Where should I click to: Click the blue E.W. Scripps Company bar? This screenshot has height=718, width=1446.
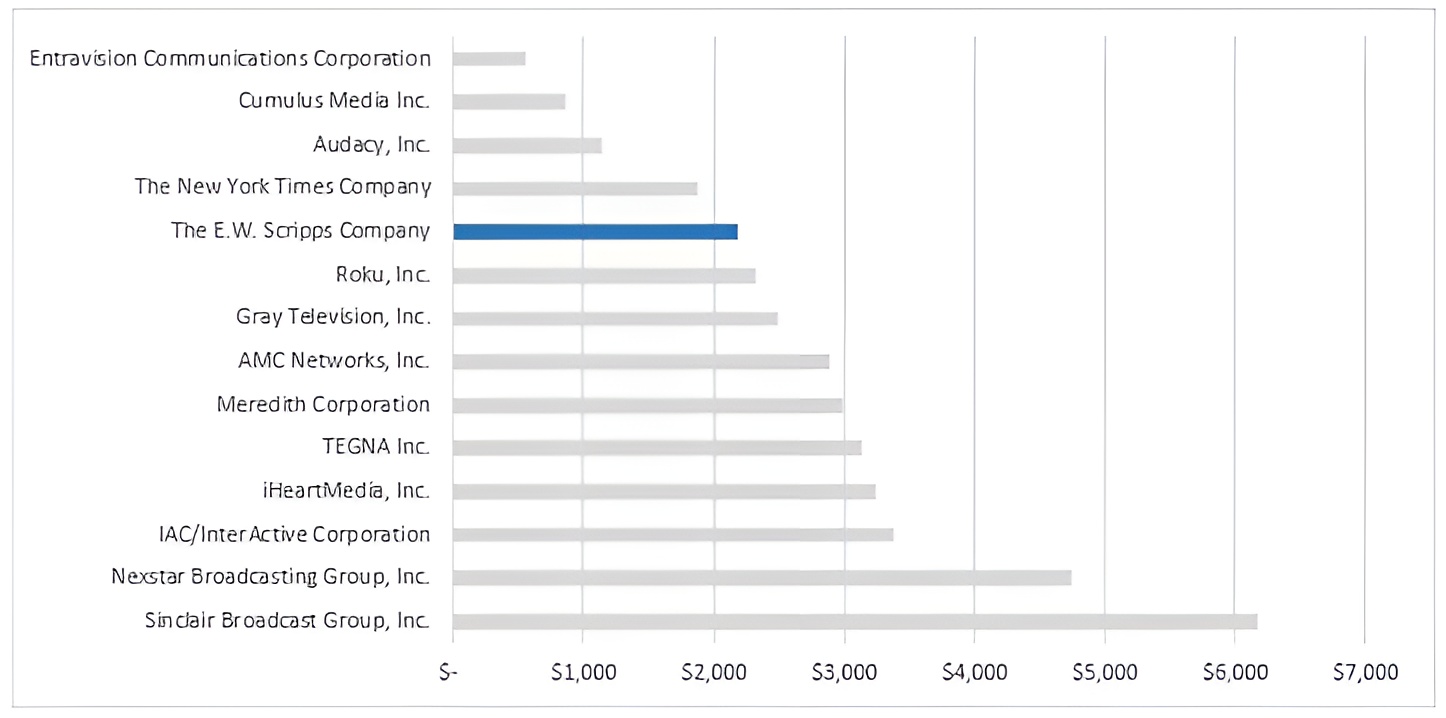click(x=595, y=231)
